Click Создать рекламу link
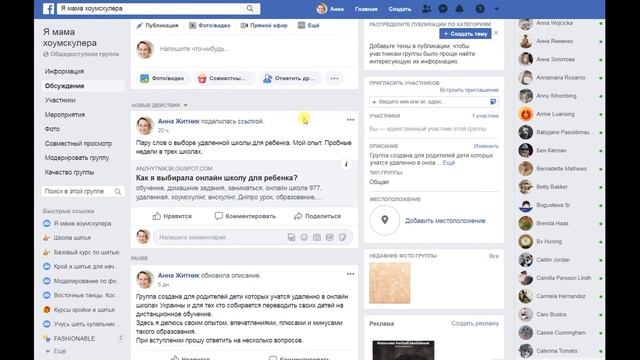Viewport: 640px width, 360px height. click(x=475, y=323)
